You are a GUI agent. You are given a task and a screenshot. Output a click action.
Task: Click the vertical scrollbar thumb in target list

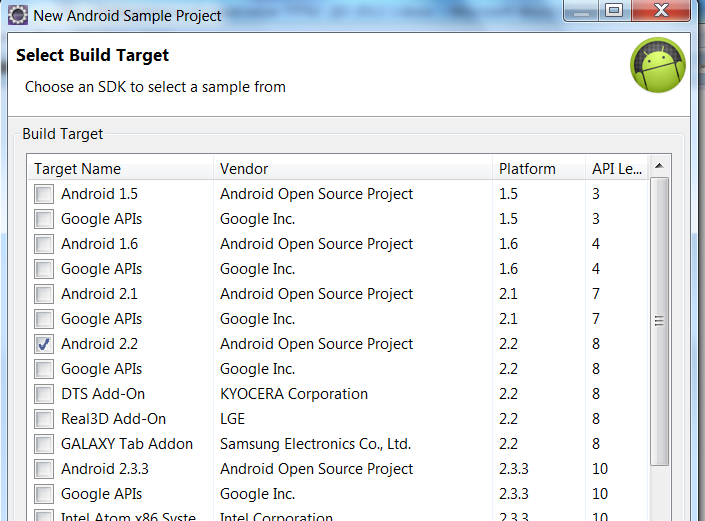click(660, 321)
